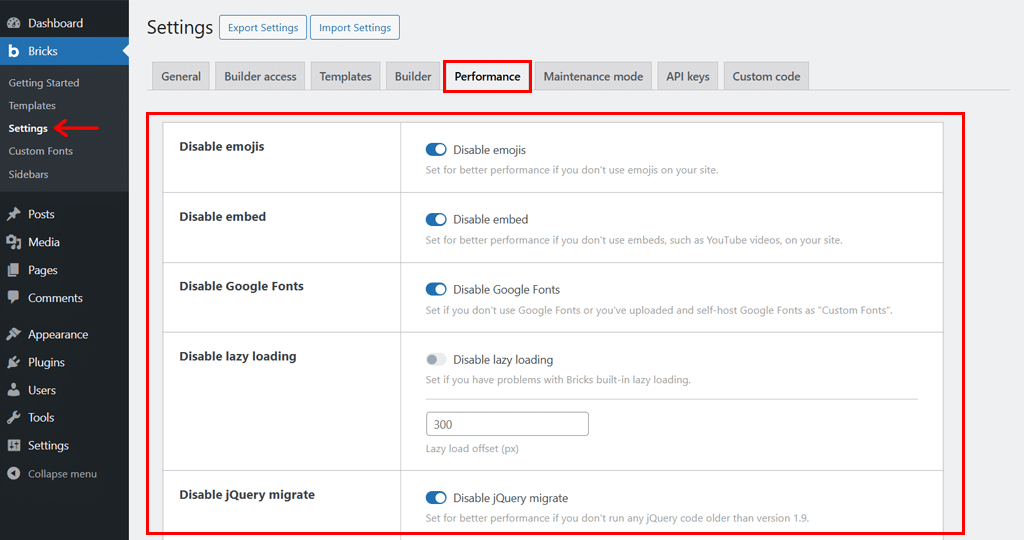This screenshot has height=540, width=1024.
Task: Open Sidebars in the Bricks submenu
Action: pyautogui.click(x=28, y=174)
